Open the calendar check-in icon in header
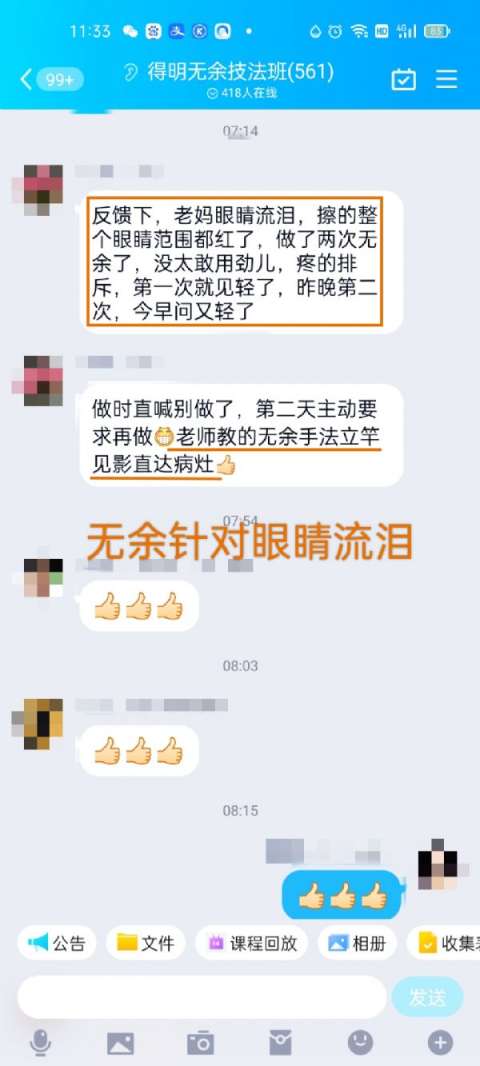Screen dimensions: 480x1066 (404, 80)
